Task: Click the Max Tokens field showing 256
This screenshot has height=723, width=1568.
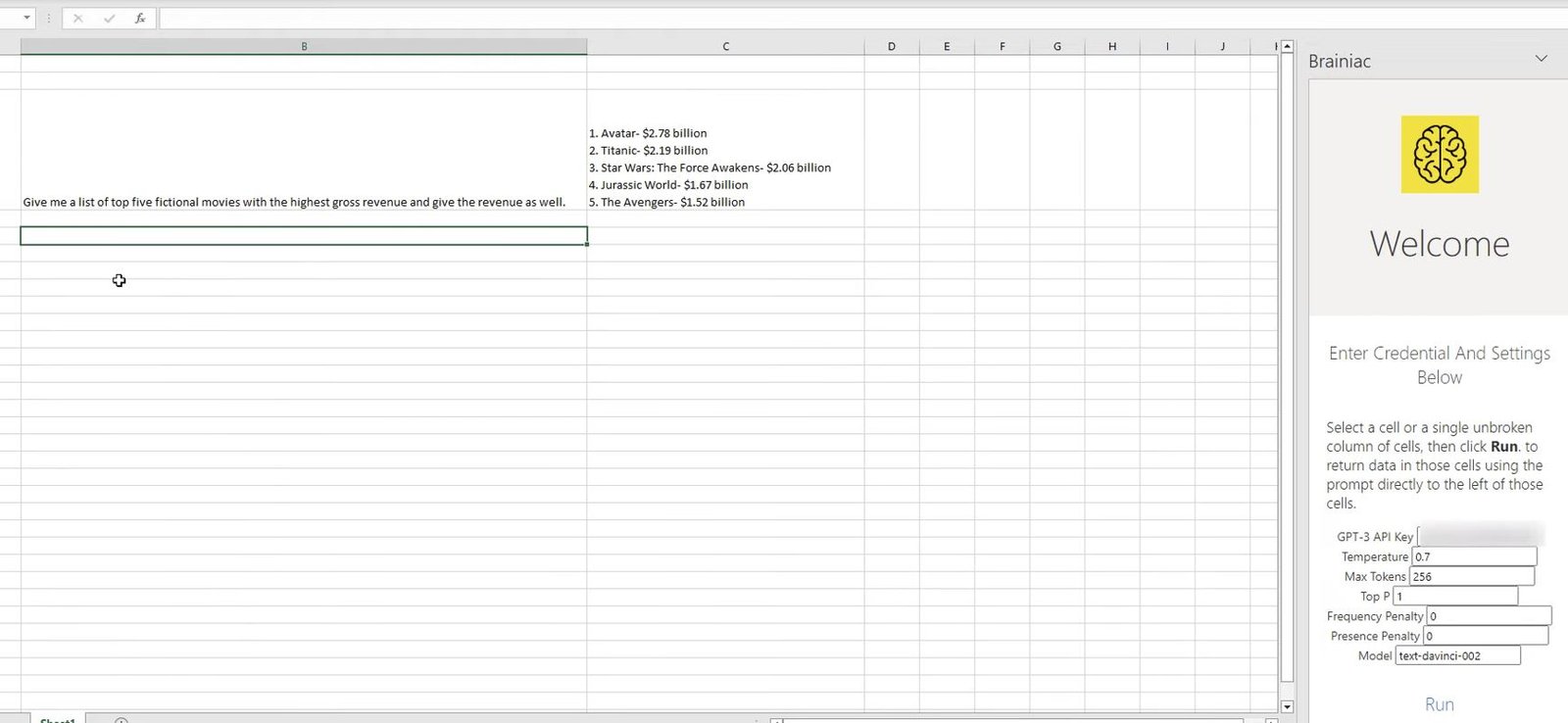Action: click(x=1472, y=576)
